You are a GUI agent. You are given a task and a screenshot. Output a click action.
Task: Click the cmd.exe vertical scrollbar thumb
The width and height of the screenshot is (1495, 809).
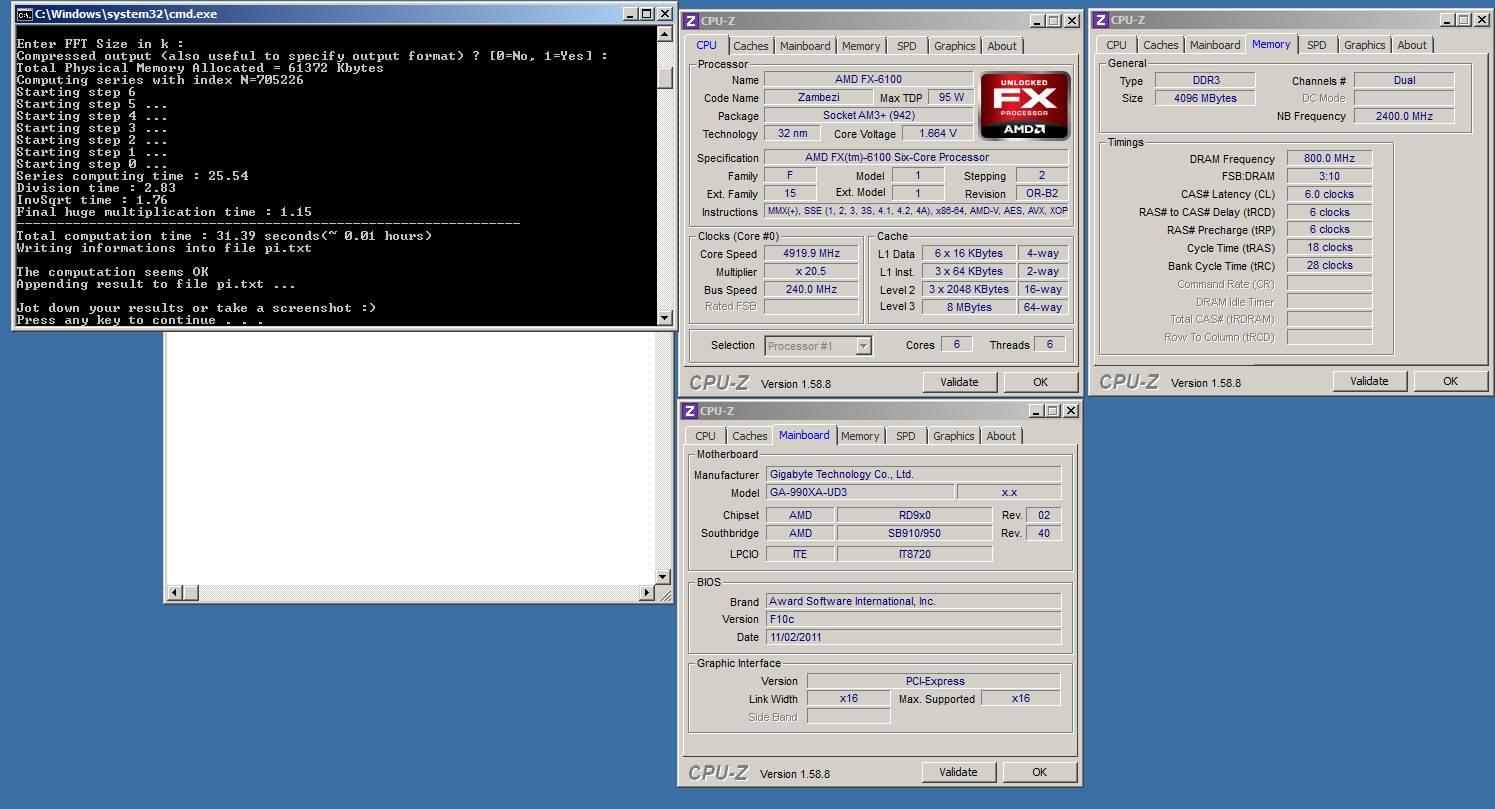point(665,78)
